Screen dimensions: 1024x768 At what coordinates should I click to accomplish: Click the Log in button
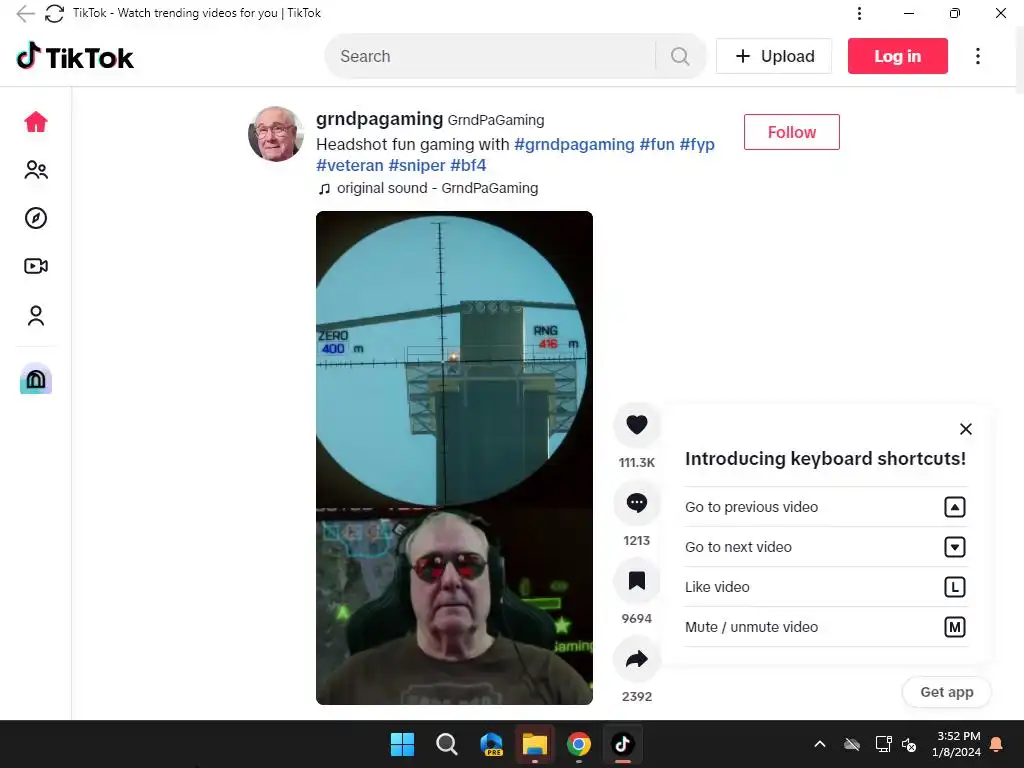[897, 56]
